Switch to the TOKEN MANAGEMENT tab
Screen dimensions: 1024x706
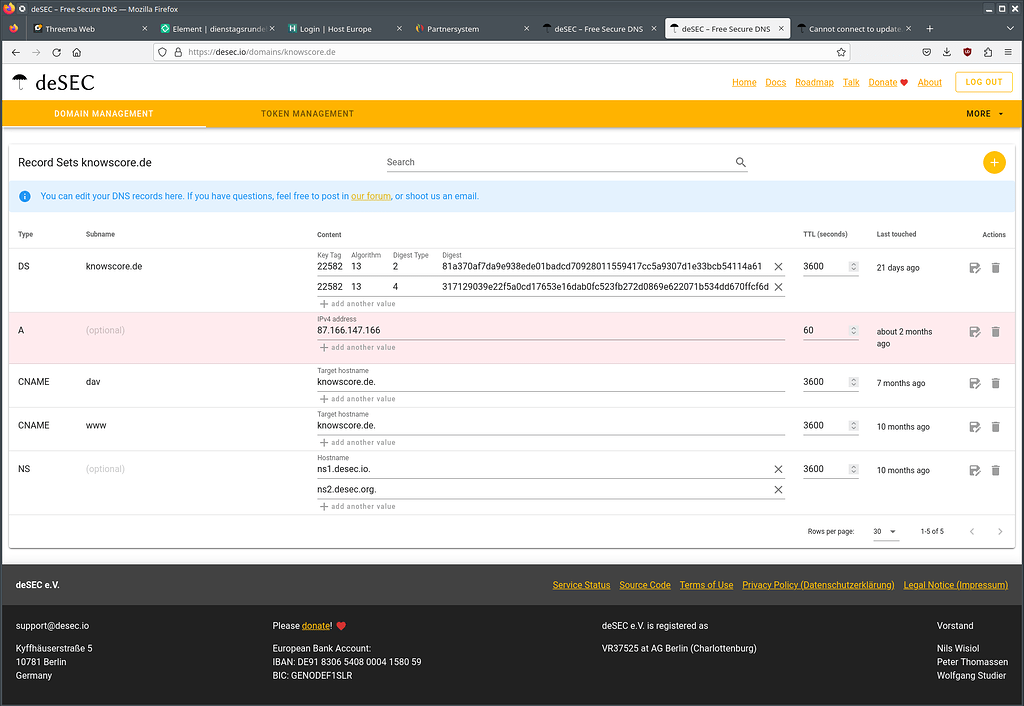[307, 114]
